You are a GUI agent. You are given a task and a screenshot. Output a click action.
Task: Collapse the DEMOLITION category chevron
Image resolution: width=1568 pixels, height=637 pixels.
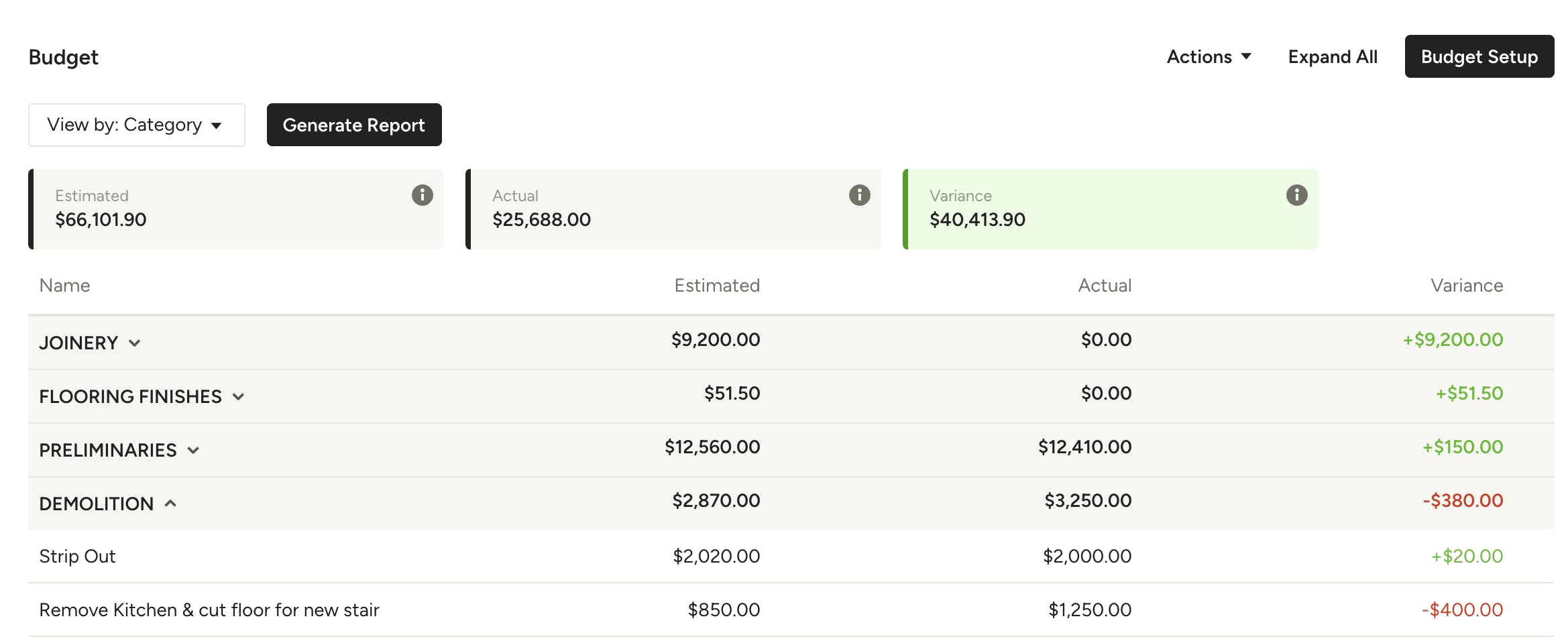pos(170,504)
